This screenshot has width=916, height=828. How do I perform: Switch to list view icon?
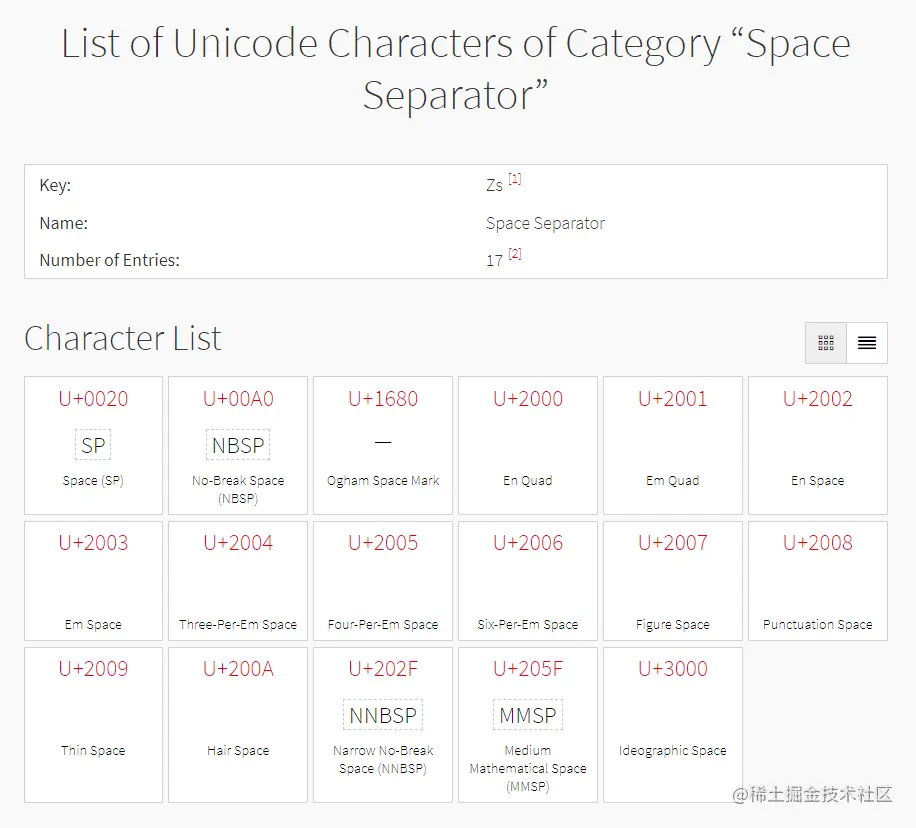[x=867, y=343]
